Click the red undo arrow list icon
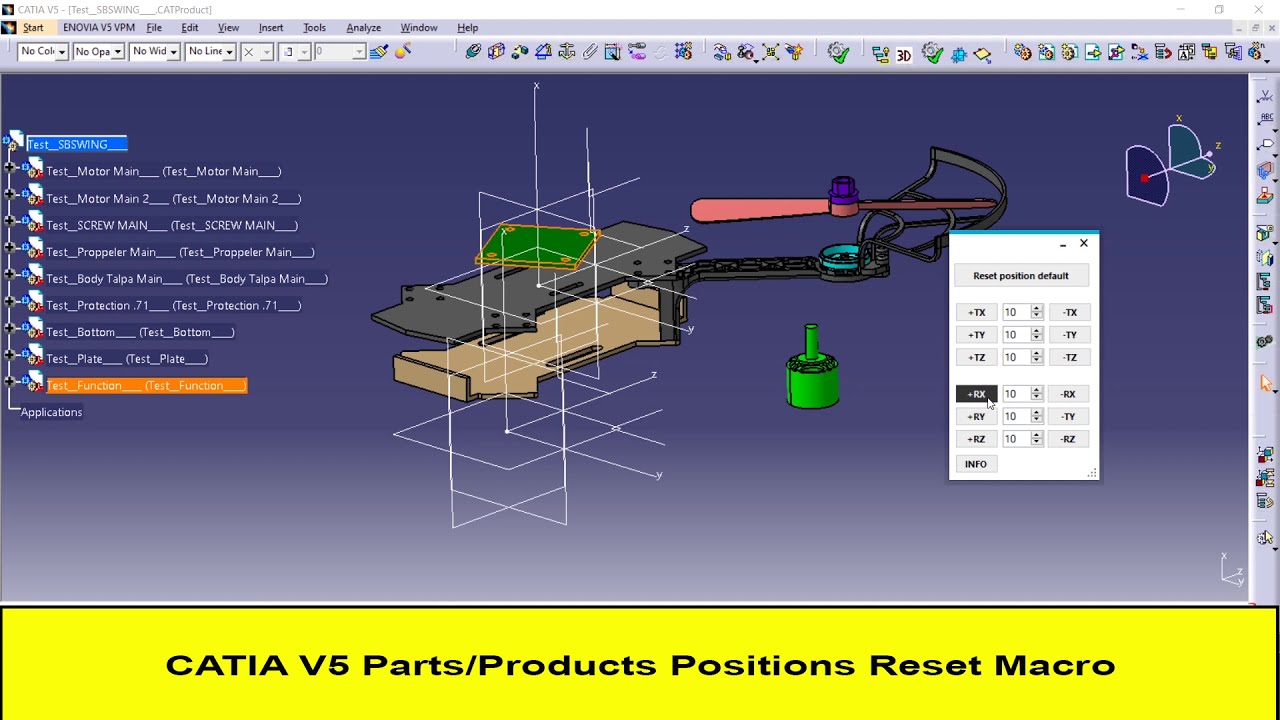This screenshot has height=720, width=1280. [1163, 52]
